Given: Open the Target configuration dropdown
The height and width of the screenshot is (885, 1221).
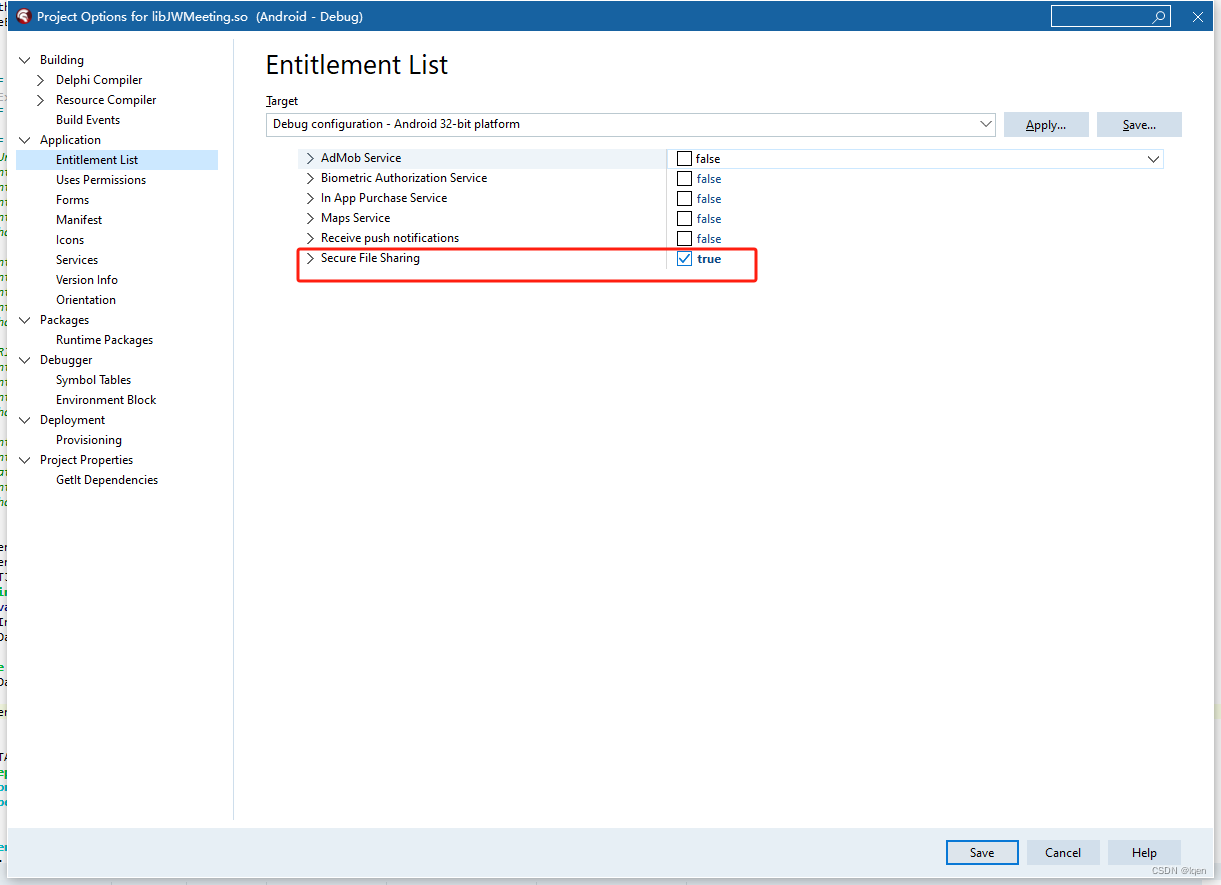Looking at the screenshot, I should pos(988,124).
